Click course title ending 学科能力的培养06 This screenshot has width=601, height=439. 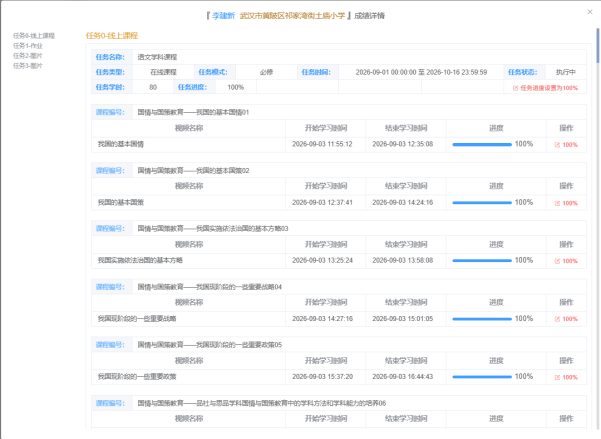point(262,403)
